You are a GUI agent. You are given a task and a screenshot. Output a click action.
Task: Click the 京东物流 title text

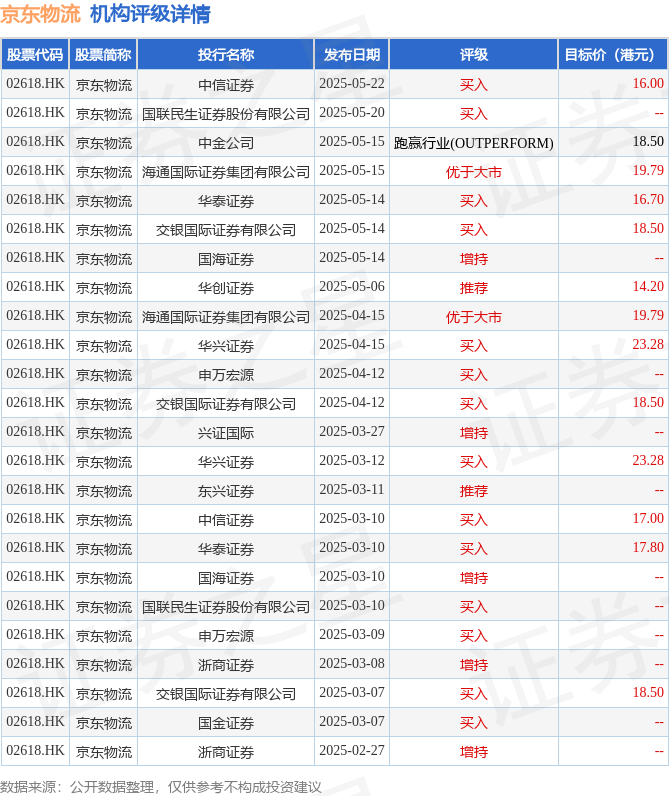tap(41, 14)
